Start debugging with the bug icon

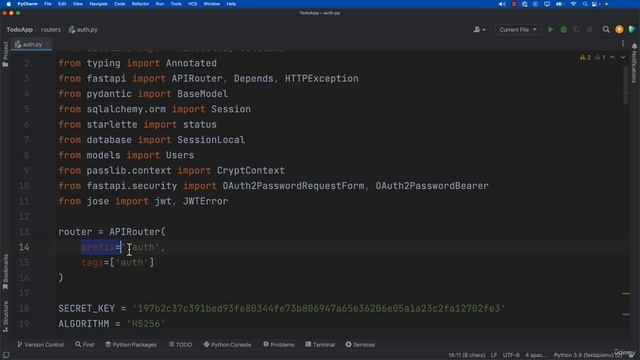pyautogui.click(x=564, y=29)
